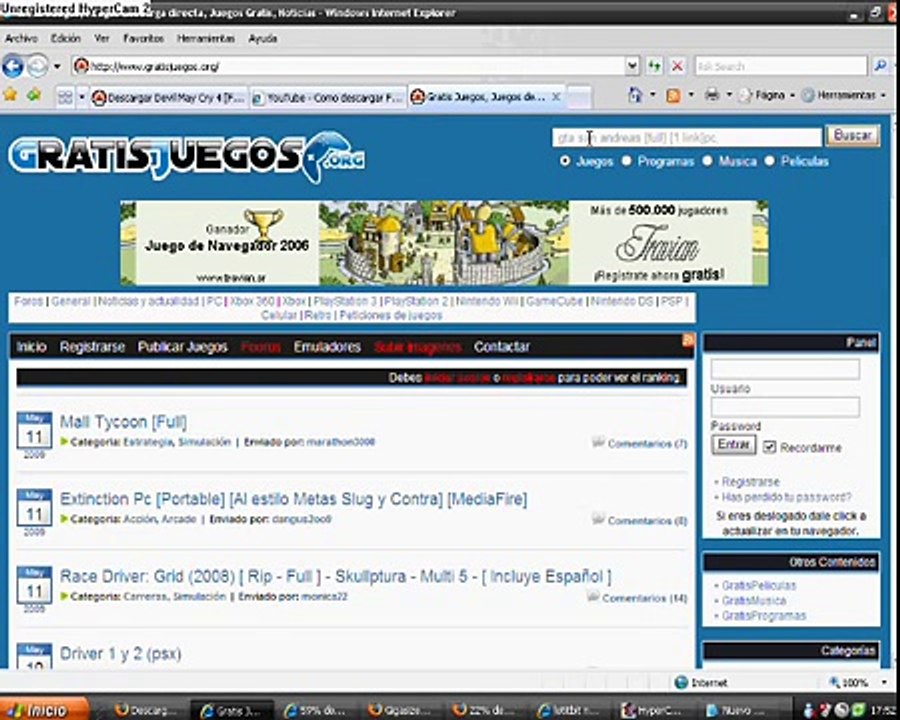Select the Peliculas radio option
The width and height of the screenshot is (900, 720).
point(769,161)
